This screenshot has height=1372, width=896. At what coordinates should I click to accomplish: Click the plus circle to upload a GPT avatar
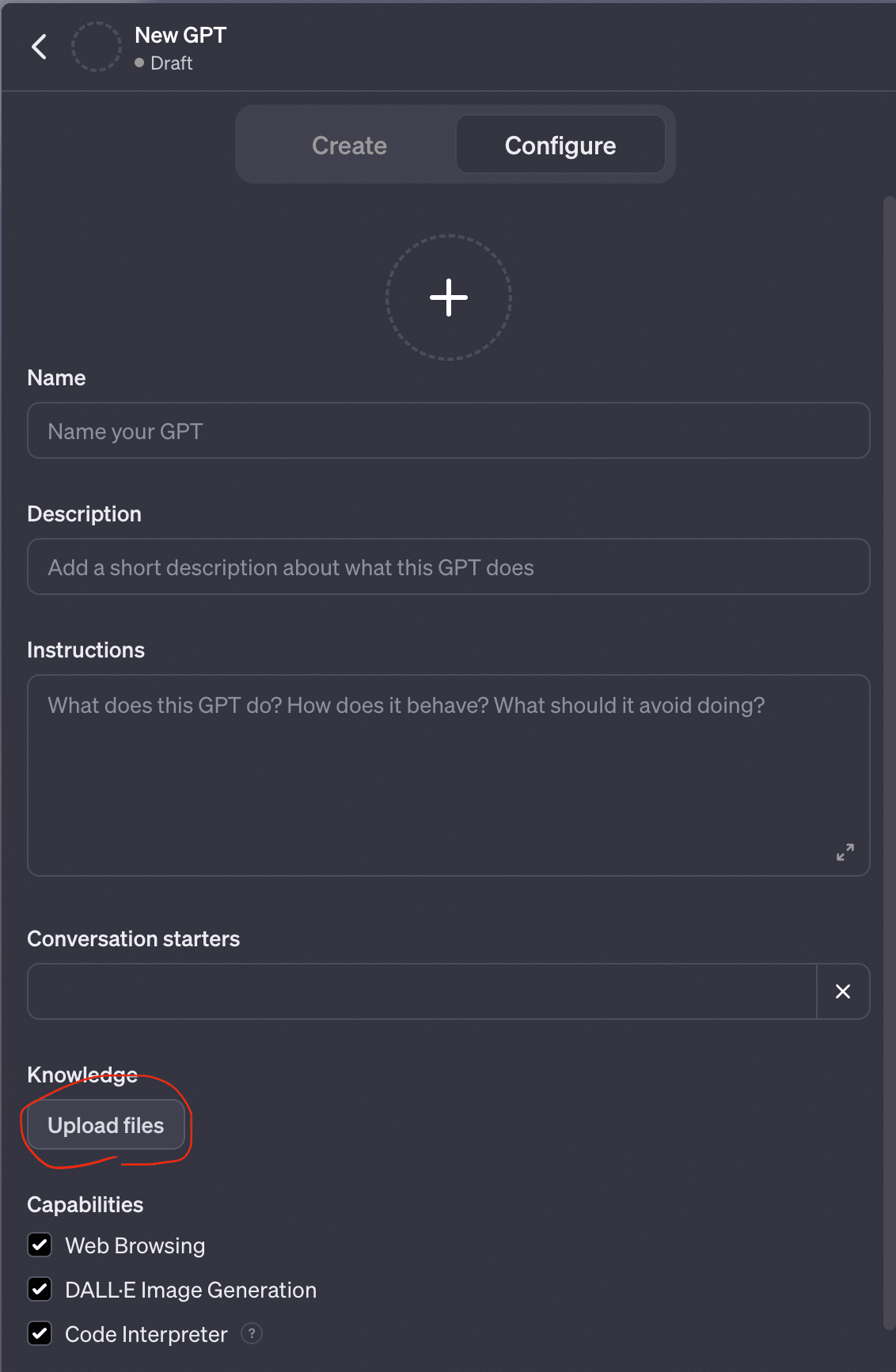click(x=448, y=298)
